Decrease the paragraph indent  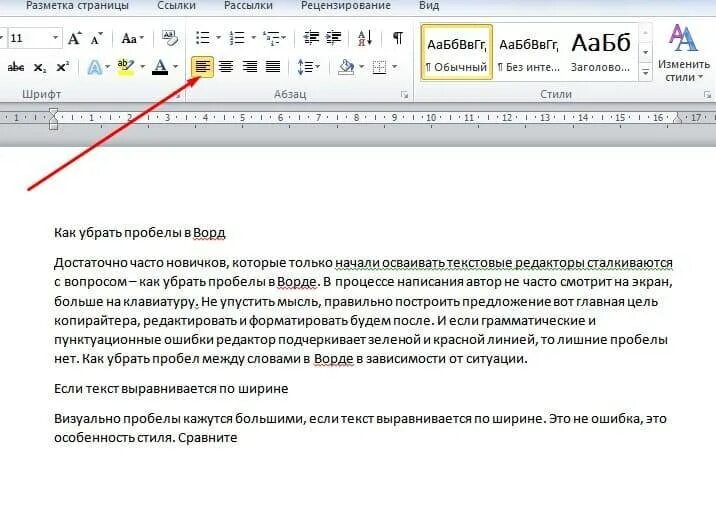point(311,38)
